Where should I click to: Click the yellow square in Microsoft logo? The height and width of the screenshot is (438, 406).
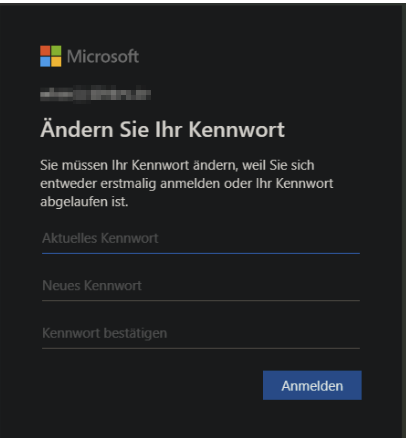click(x=56, y=62)
